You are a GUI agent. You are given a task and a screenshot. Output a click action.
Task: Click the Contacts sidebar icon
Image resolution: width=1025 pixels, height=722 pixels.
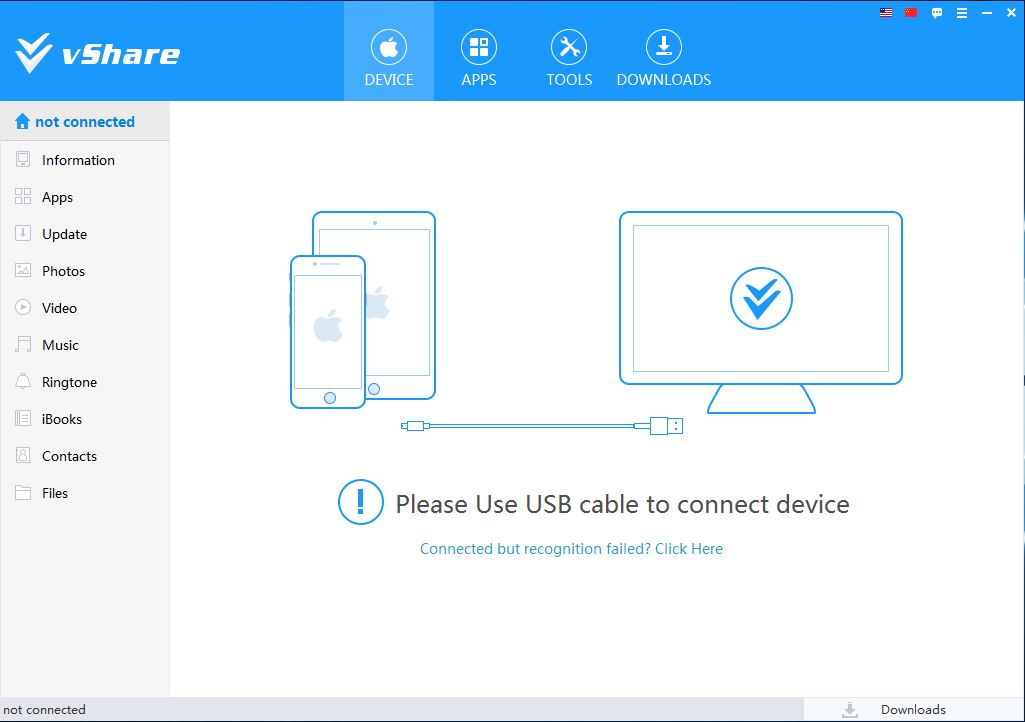pyautogui.click(x=23, y=455)
